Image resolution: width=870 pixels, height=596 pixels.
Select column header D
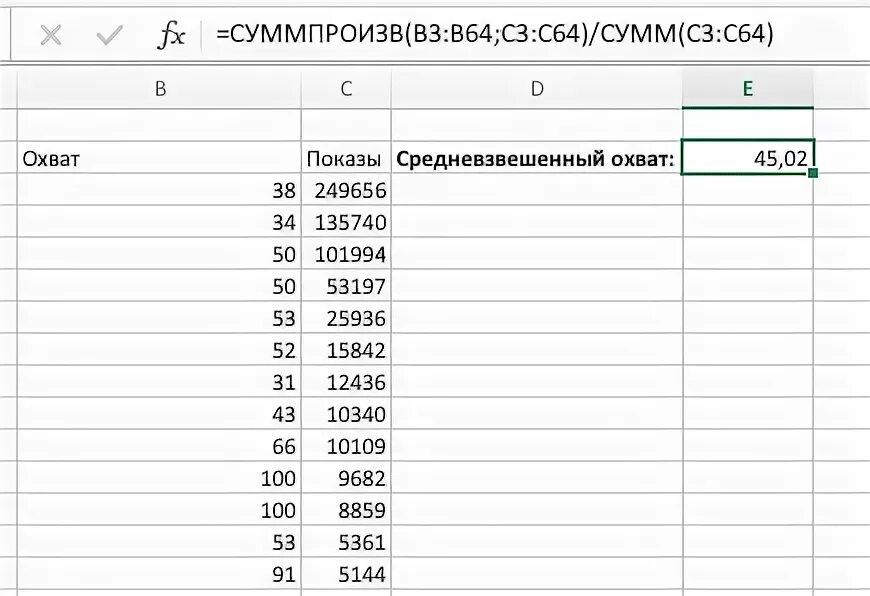(x=537, y=88)
